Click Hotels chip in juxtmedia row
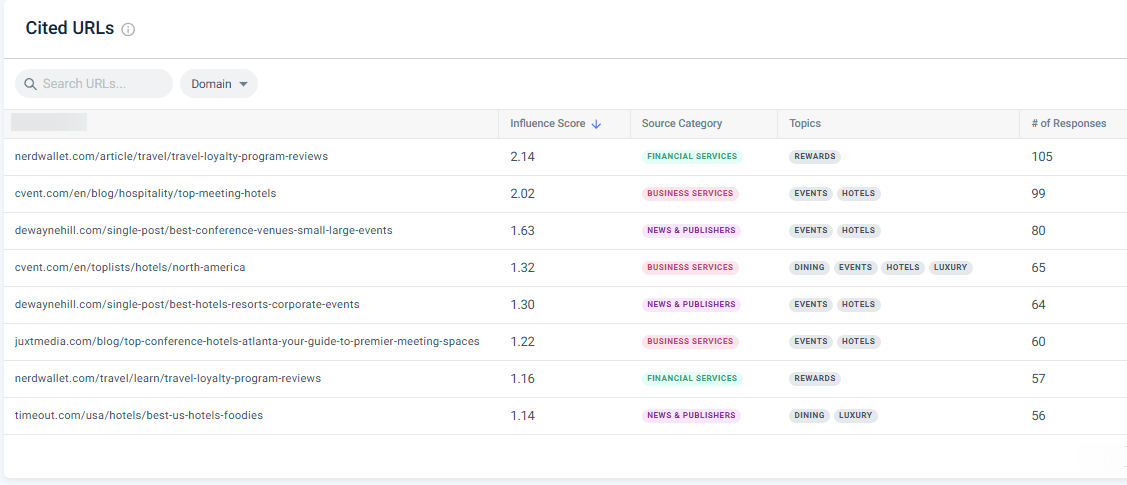Image resolution: width=1127 pixels, height=485 pixels. [x=858, y=341]
